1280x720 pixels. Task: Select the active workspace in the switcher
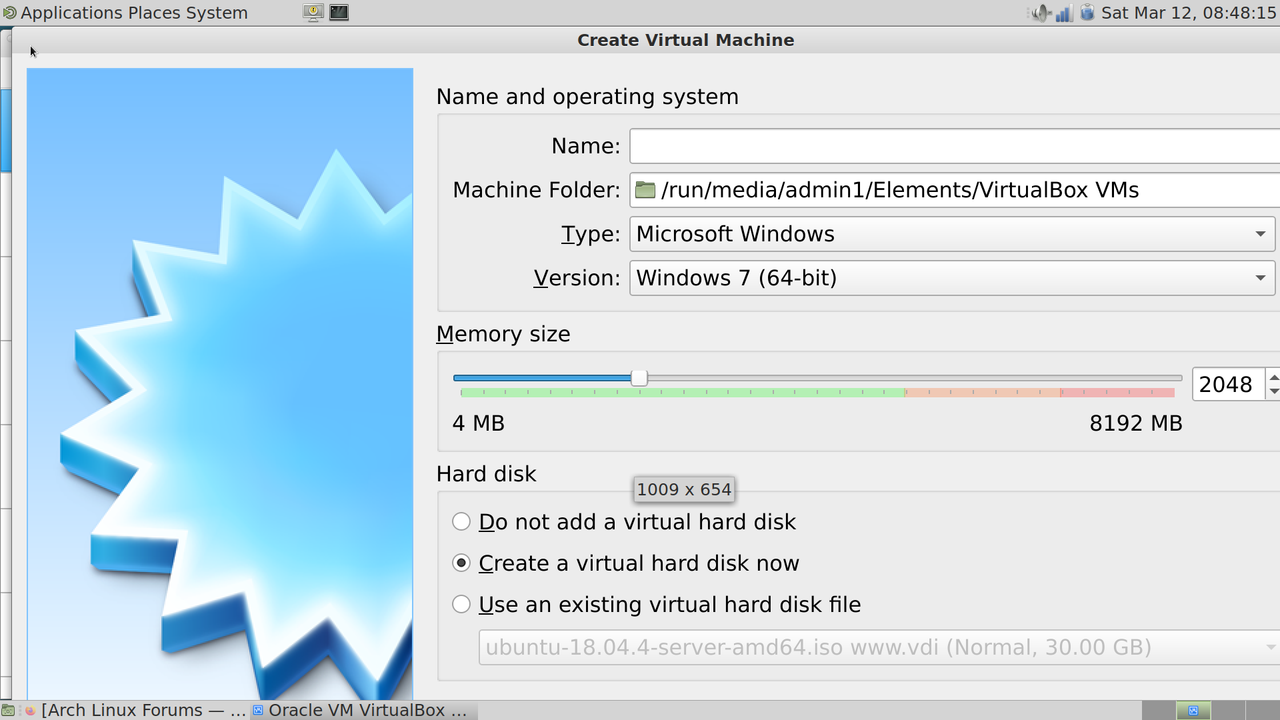(1193, 710)
